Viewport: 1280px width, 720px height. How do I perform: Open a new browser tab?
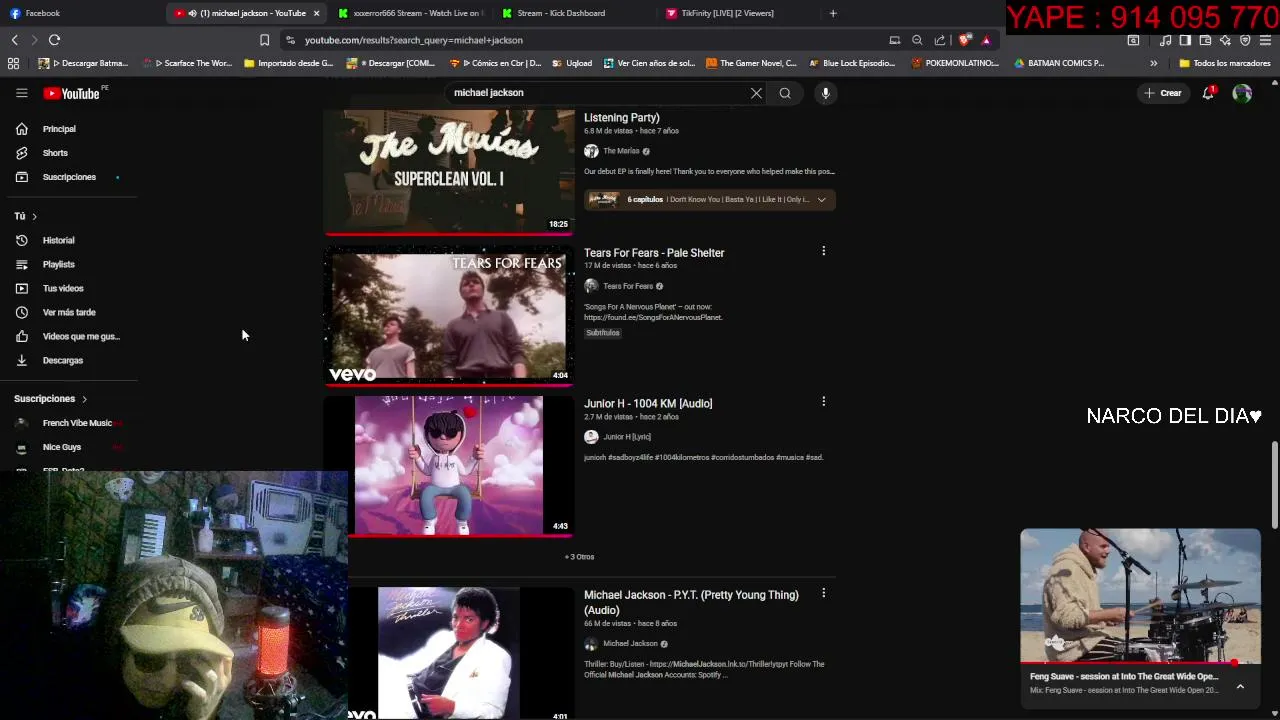pyautogui.click(x=833, y=13)
